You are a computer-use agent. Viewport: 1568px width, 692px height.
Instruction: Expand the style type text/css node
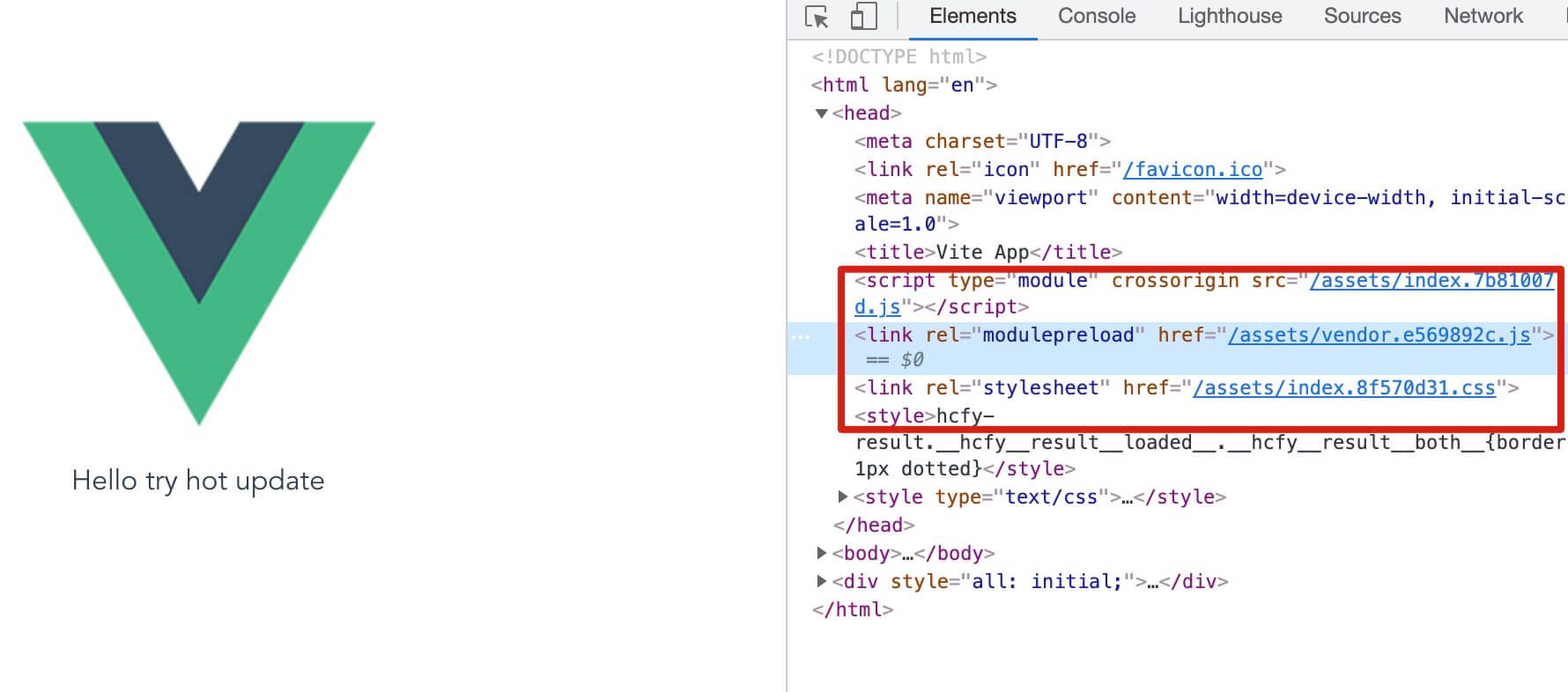[x=842, y=497]
